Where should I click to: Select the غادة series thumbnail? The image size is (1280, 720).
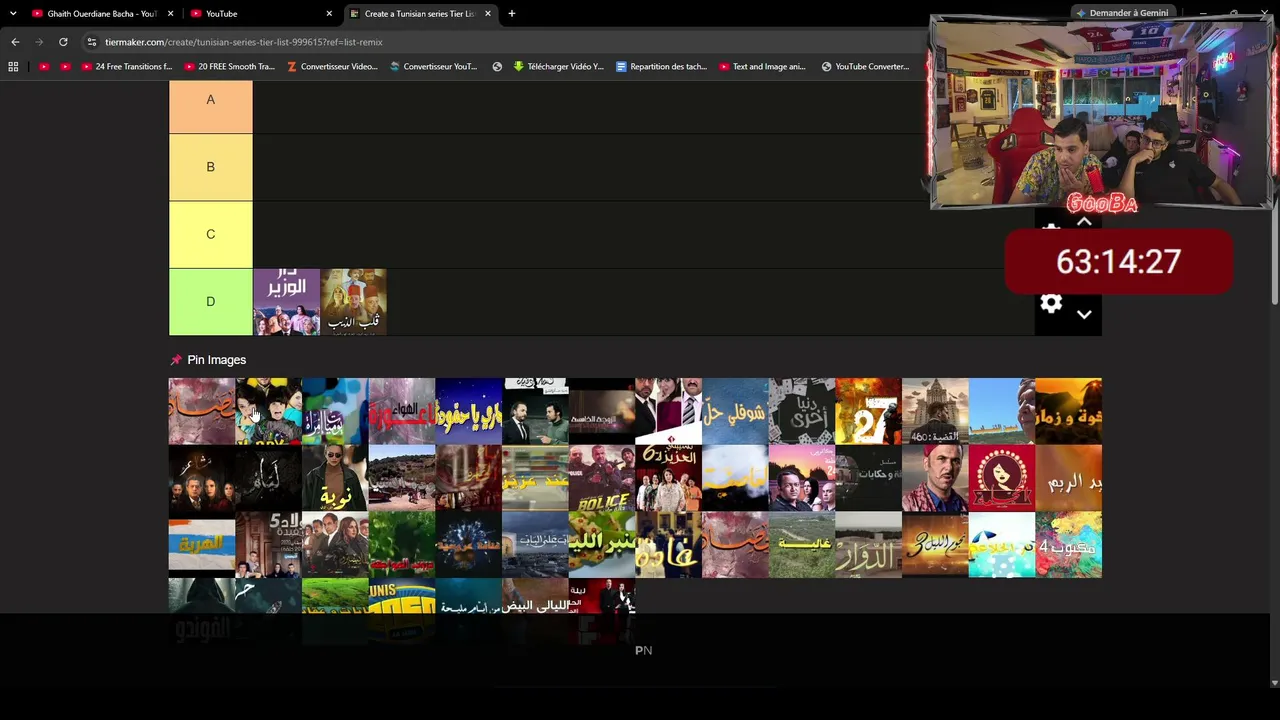point(668,545)
